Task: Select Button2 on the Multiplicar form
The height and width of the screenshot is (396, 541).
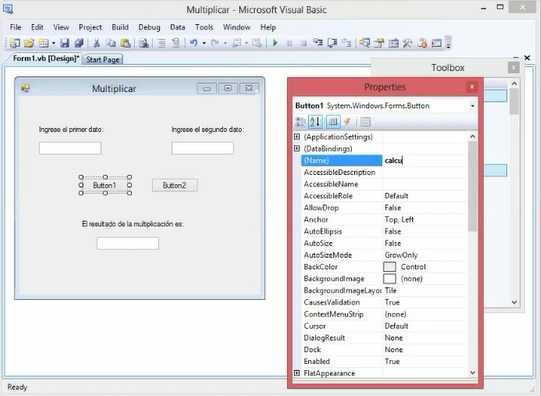Action: [x=175, y=185]
